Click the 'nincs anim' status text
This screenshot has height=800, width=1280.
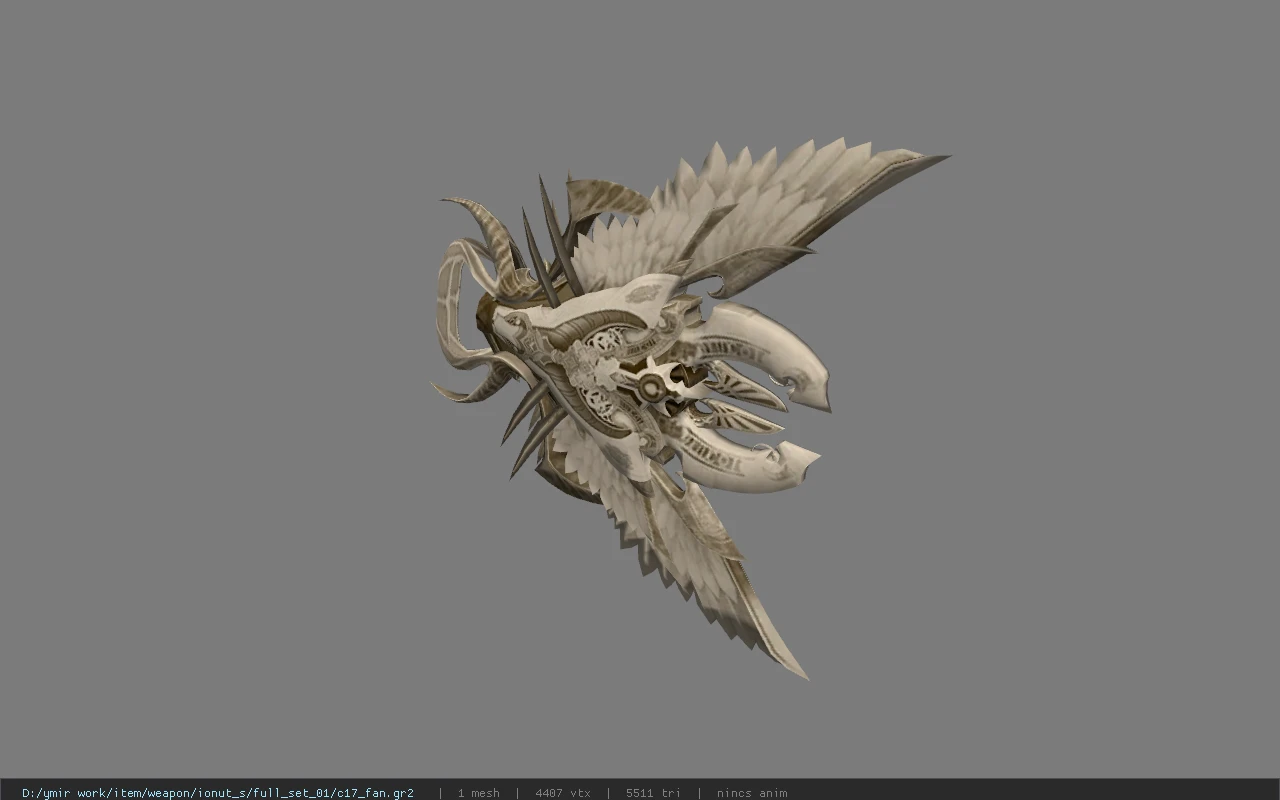pos(752,793)
